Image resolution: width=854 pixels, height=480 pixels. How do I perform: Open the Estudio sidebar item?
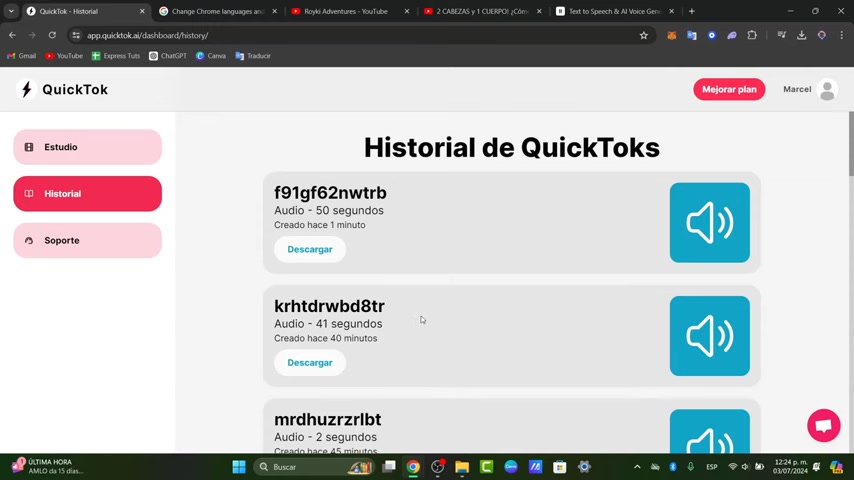point(88,147)
